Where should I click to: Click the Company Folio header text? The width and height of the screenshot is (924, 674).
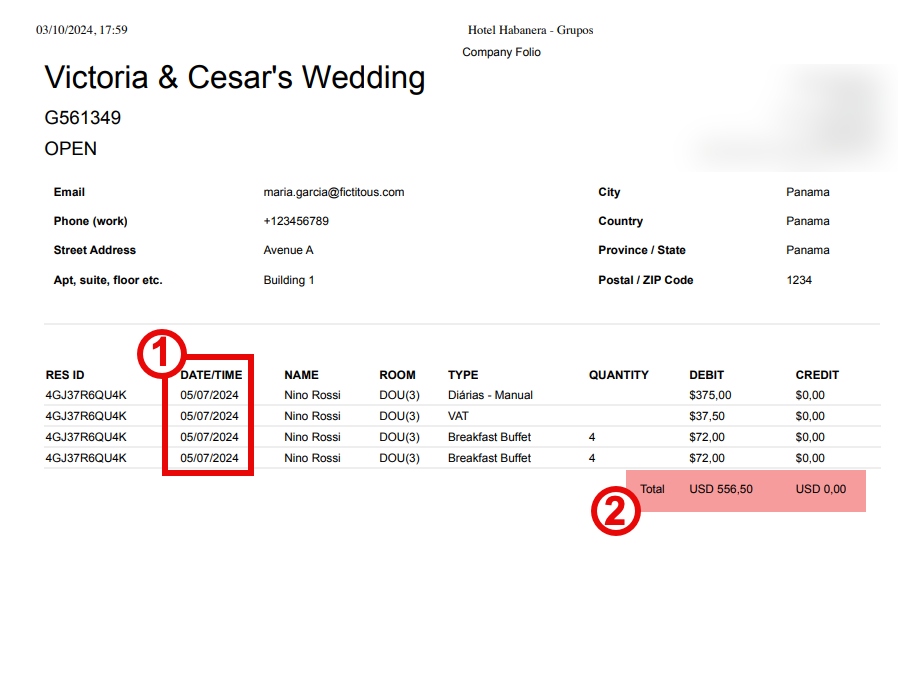(501, 52)
